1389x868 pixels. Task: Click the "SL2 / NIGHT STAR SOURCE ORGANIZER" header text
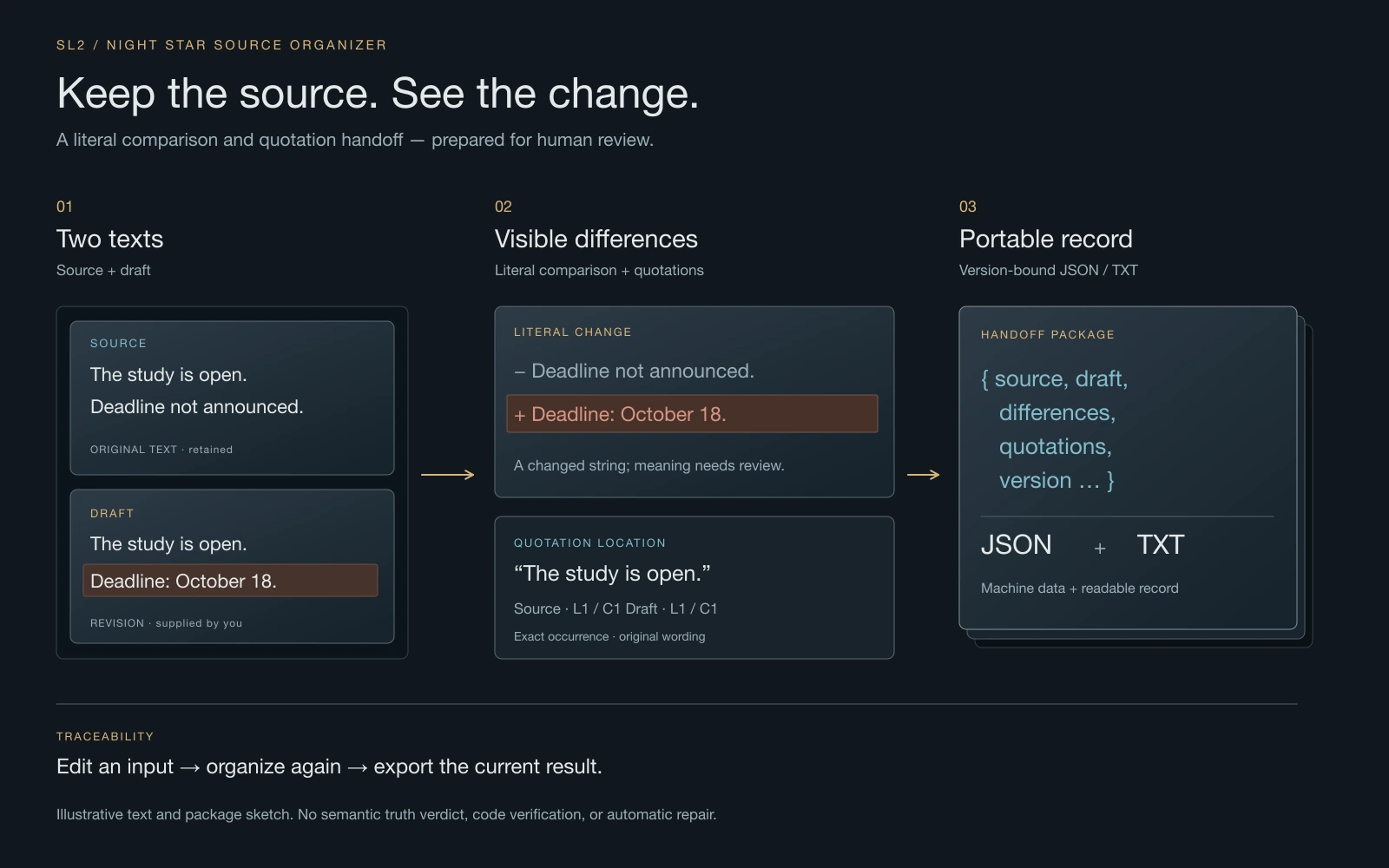[x=221, y=45]
